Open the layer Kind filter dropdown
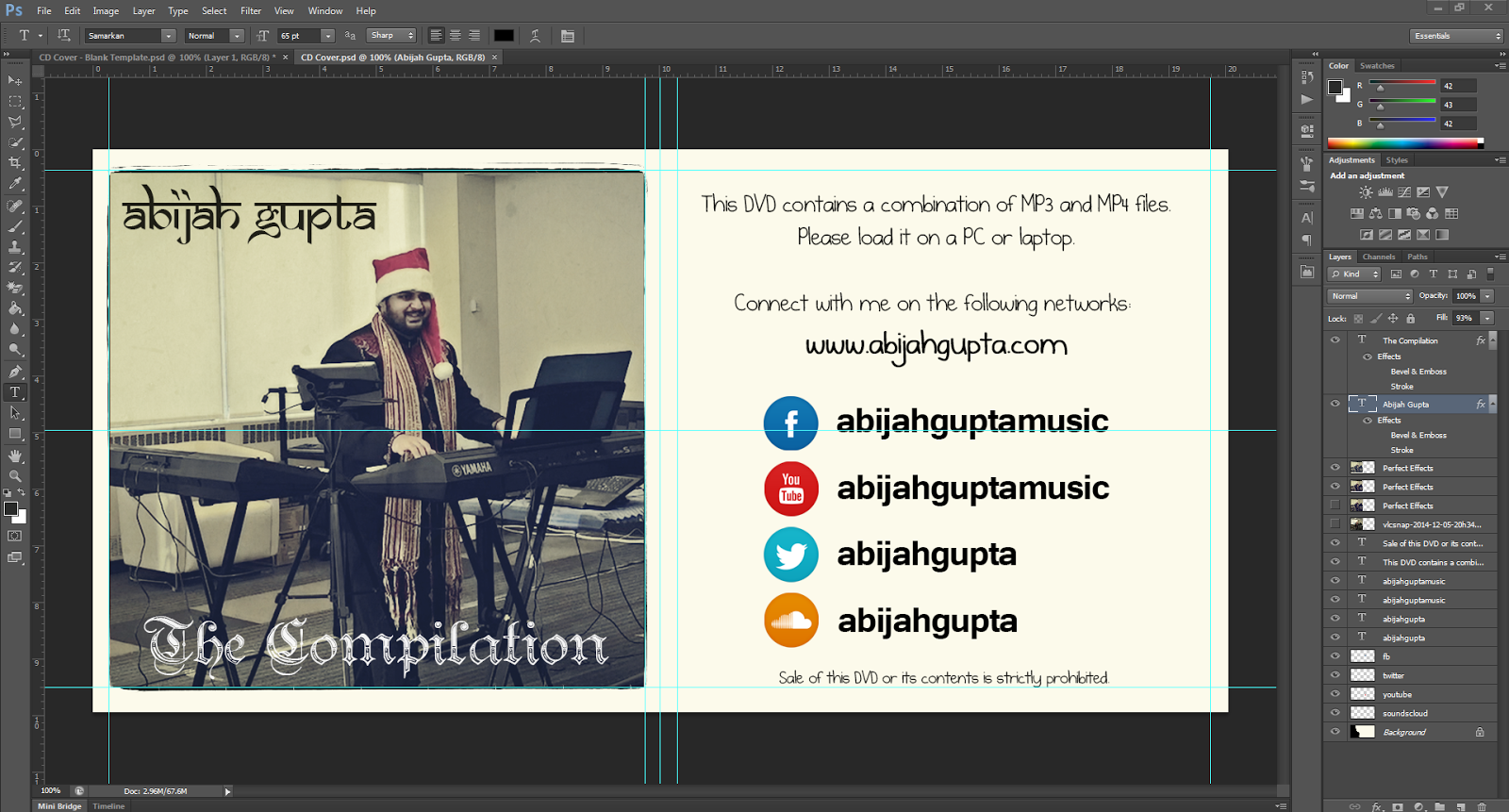1509x812 pixels. 1354,274
